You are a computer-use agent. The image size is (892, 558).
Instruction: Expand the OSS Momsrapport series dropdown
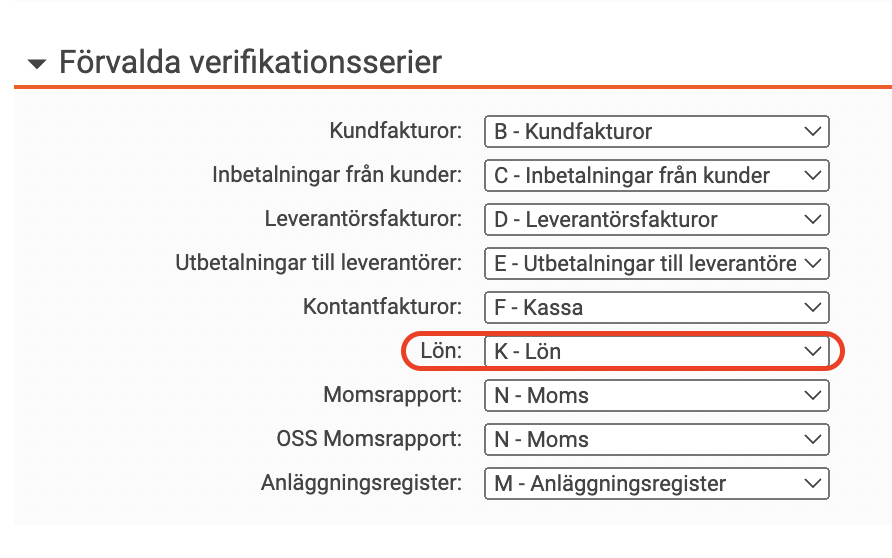[656, 440]
